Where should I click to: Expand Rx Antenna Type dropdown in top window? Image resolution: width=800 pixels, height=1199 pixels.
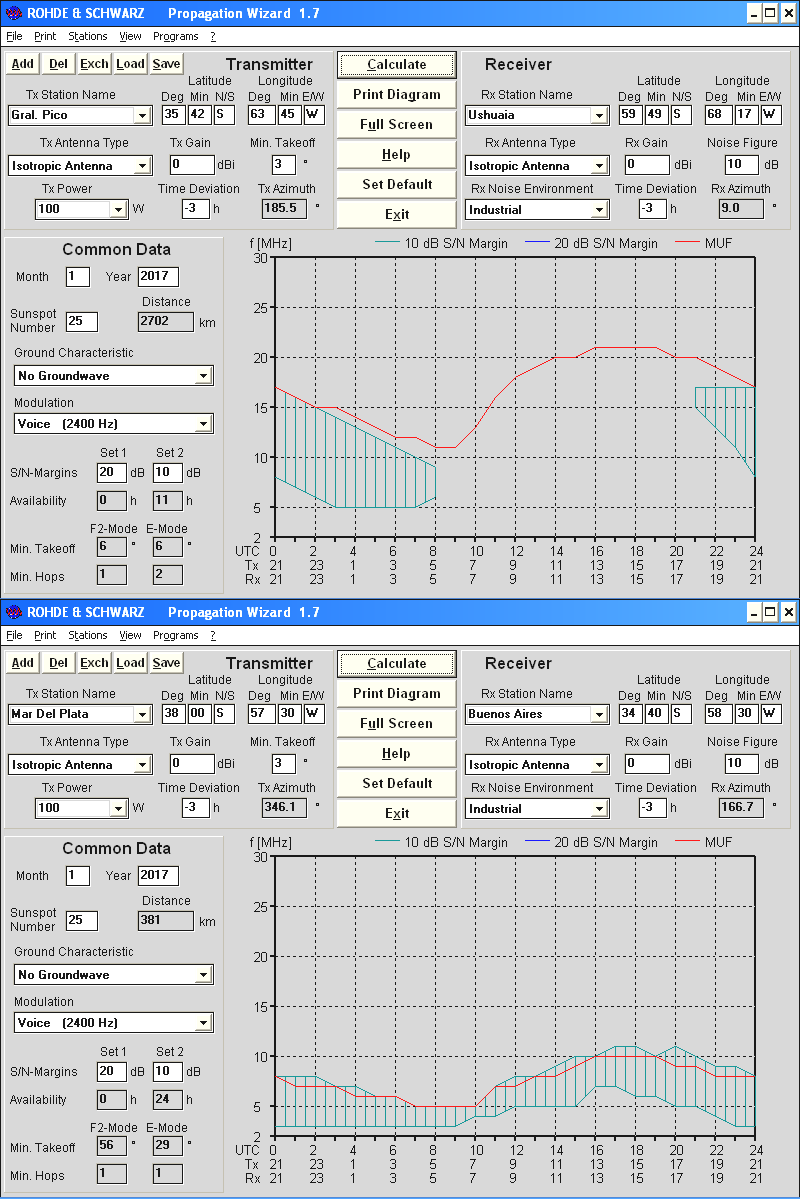[x=600, y=166]
